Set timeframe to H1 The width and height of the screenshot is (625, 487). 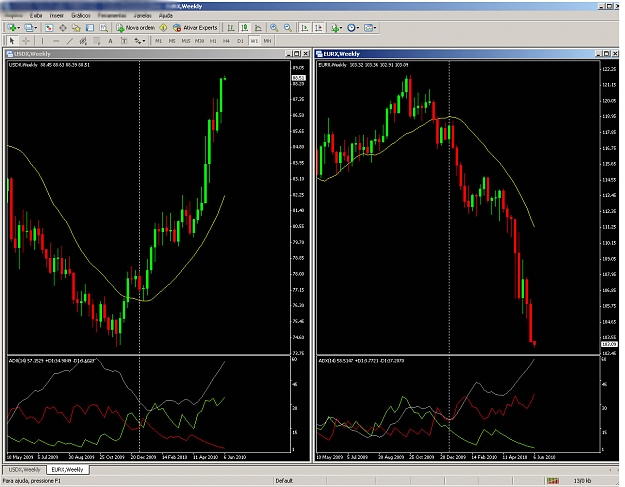pos(213,41)
